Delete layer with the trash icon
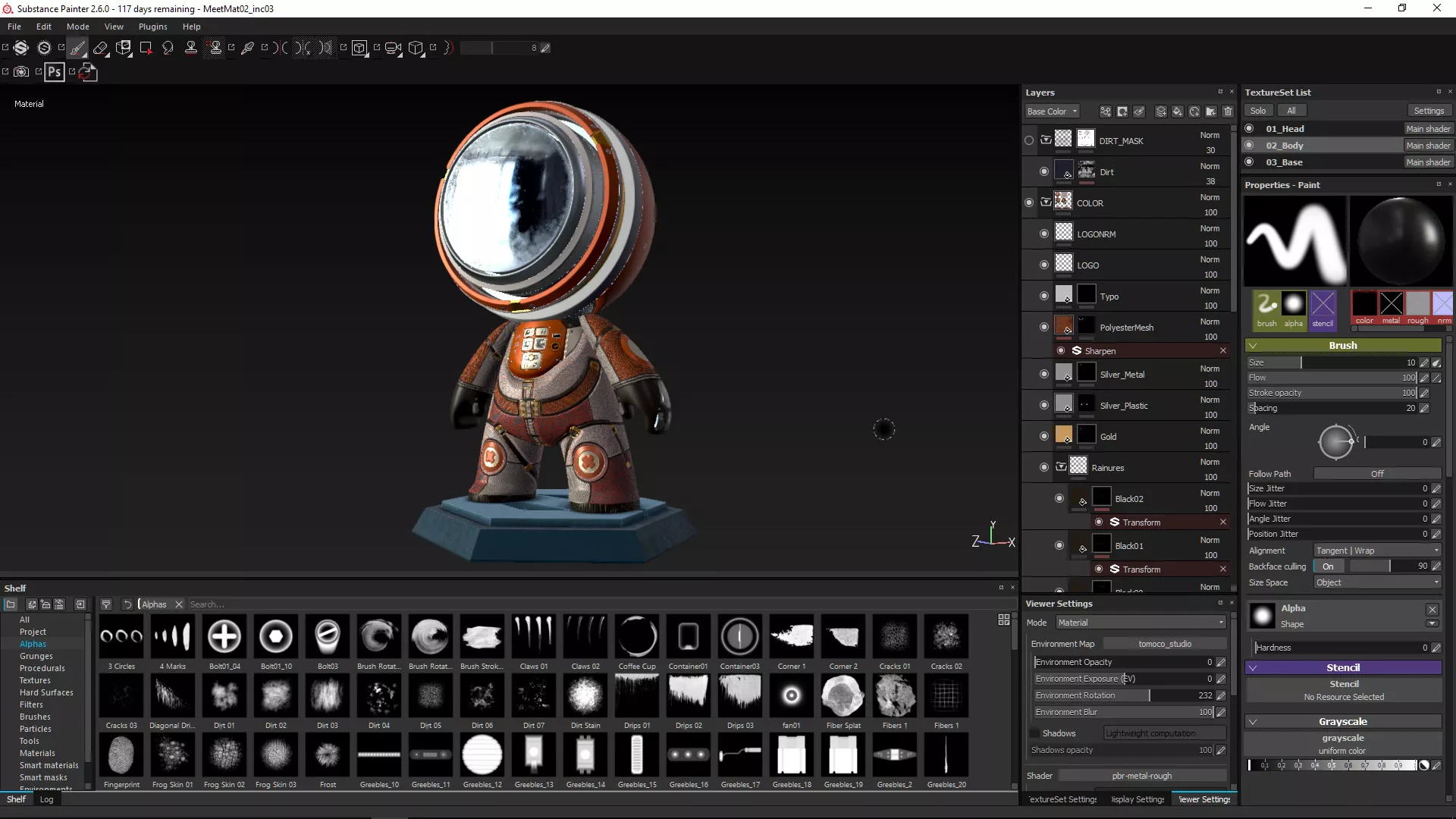This screenshot has height=819, width=1456. coord(1228,111)
